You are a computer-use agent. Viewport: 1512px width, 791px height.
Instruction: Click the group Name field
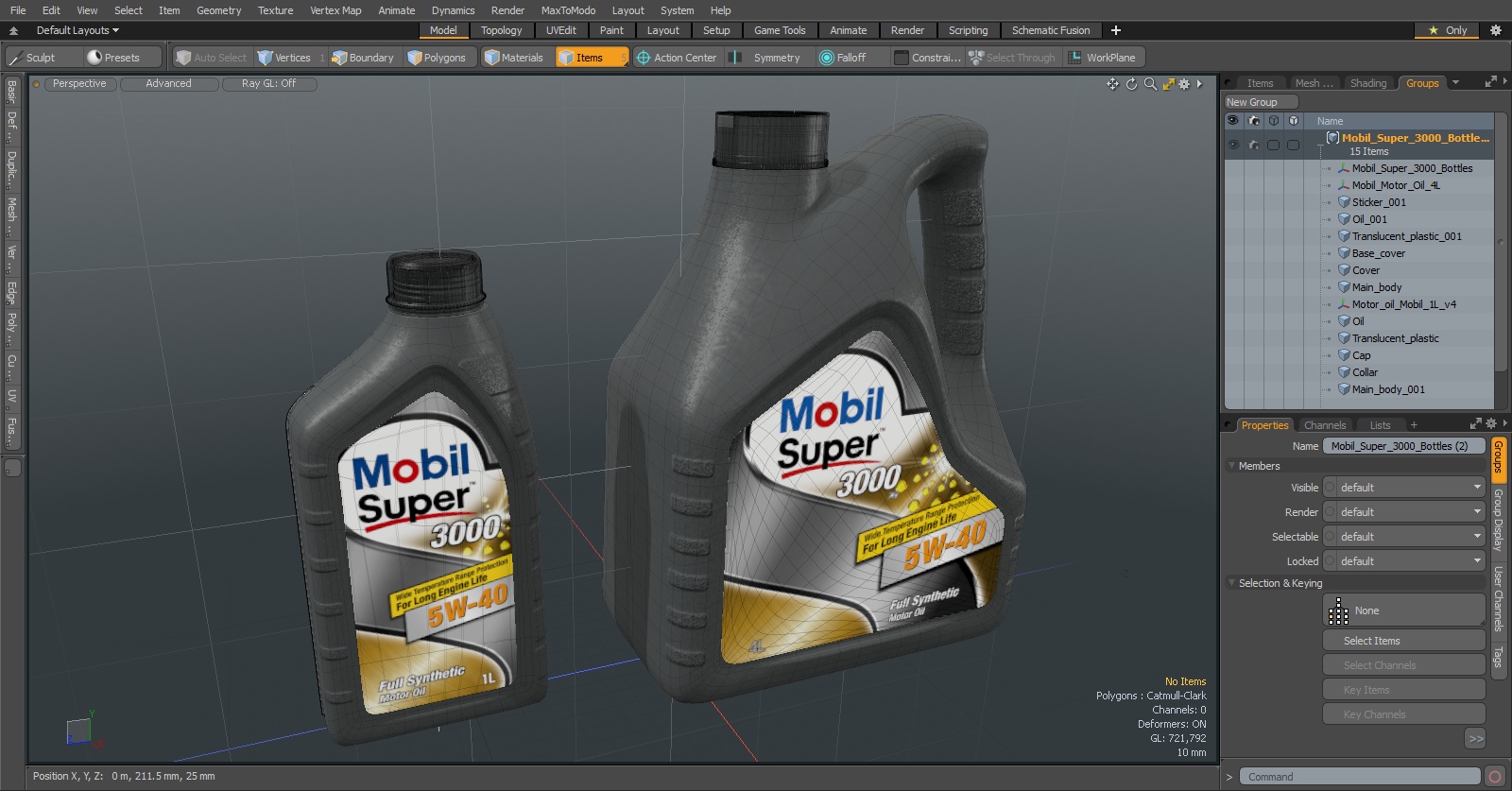tap(1403, 446)
